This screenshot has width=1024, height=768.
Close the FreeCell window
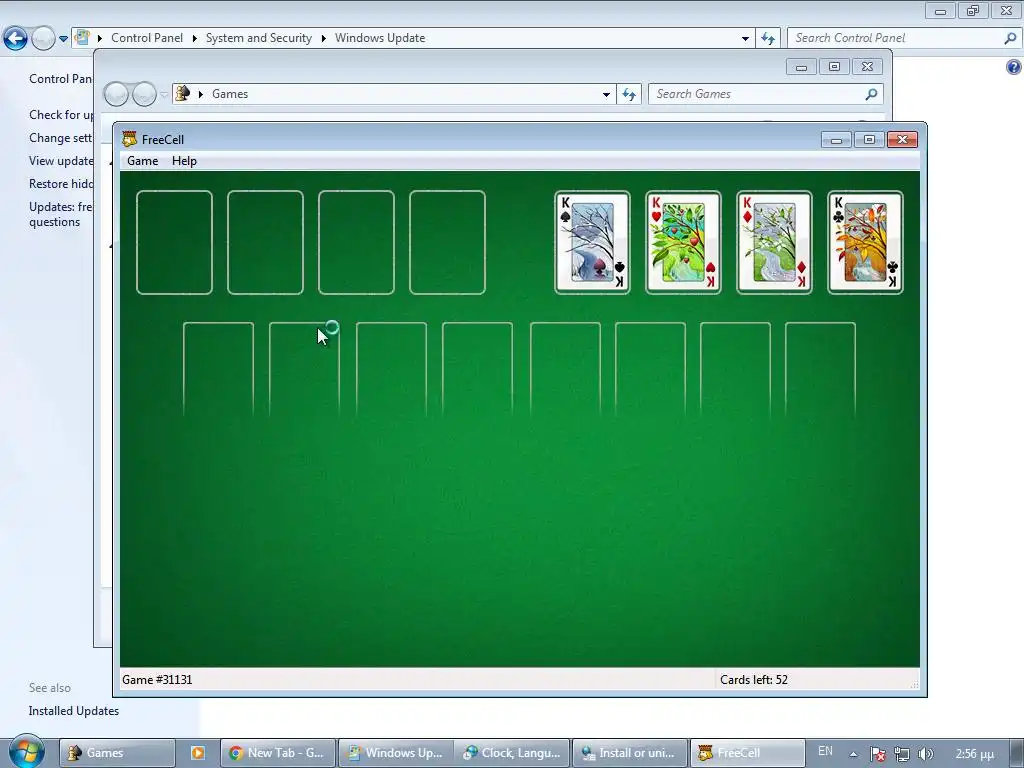point(903,140)
